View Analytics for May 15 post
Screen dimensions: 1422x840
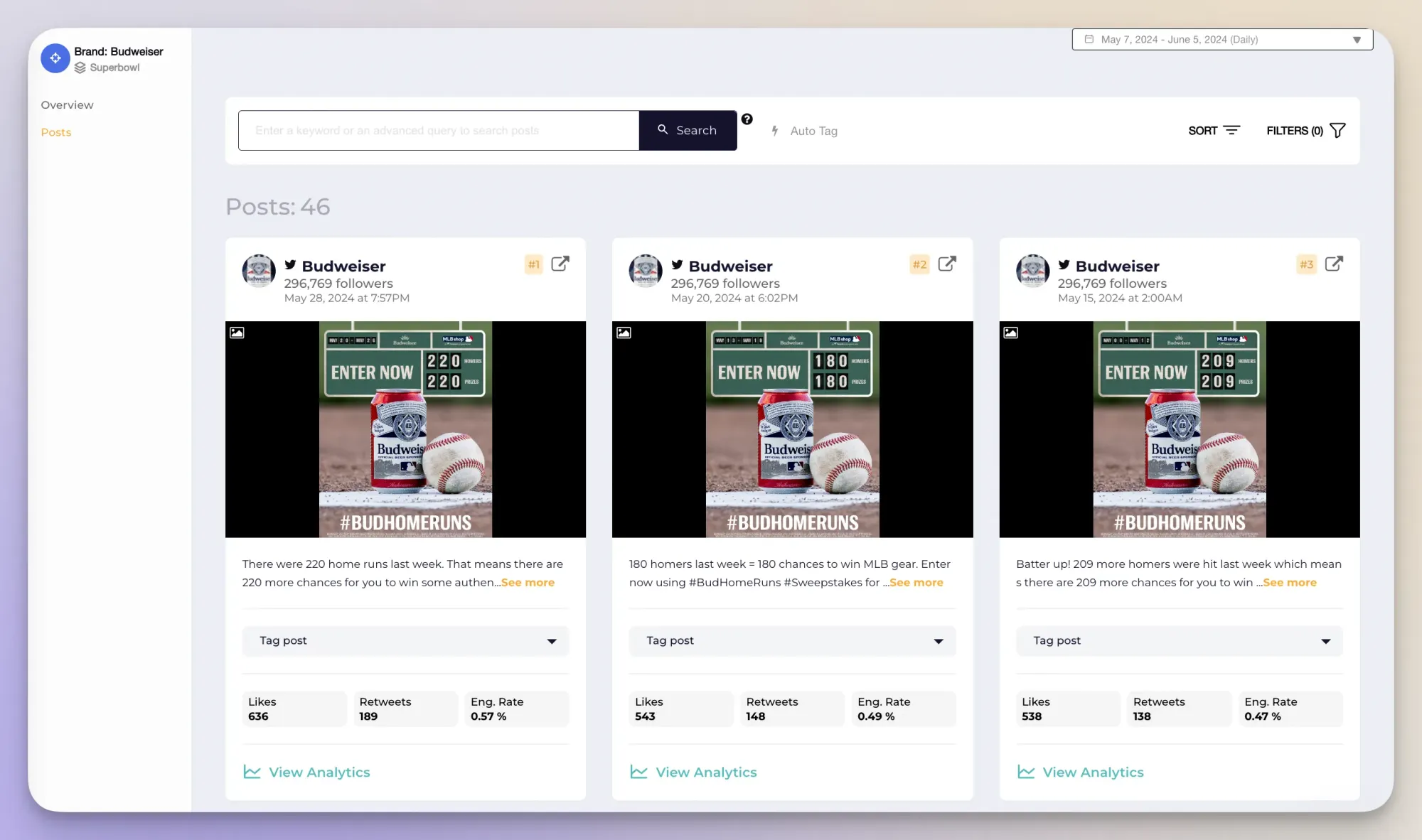tap(1080, 772)
